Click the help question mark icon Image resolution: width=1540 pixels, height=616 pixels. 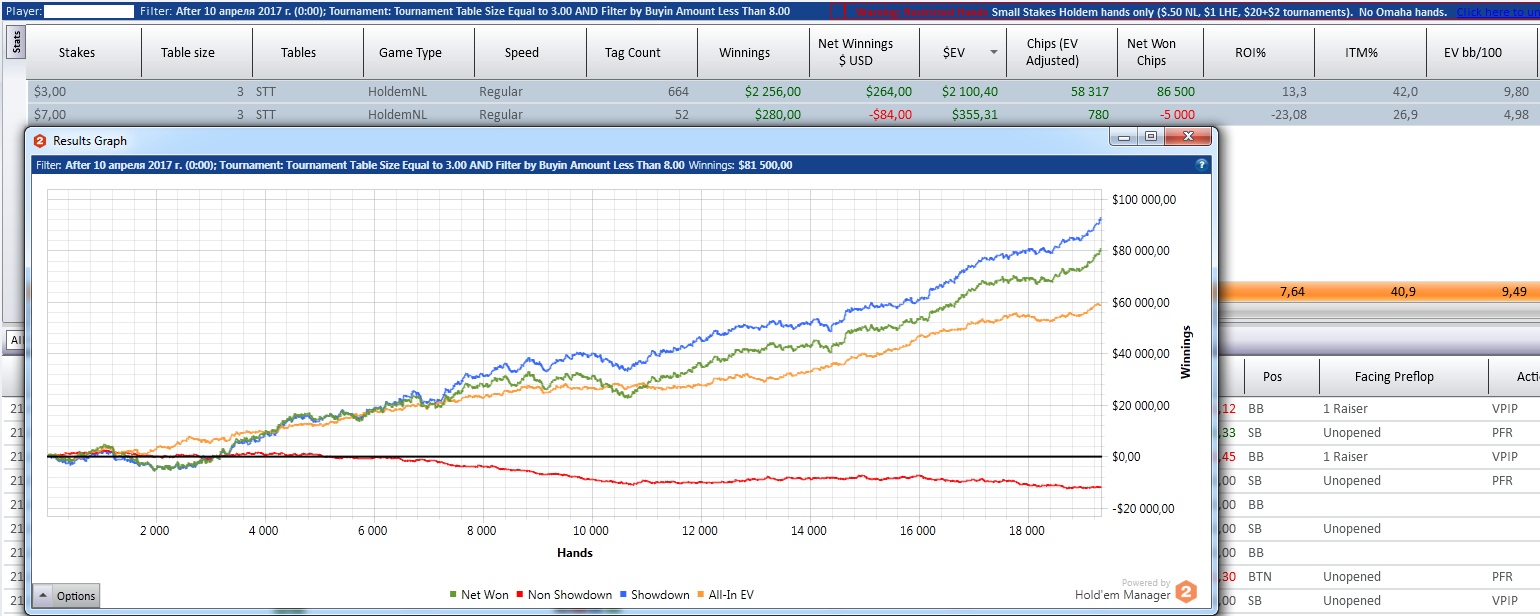click(x=1202, y=165)
